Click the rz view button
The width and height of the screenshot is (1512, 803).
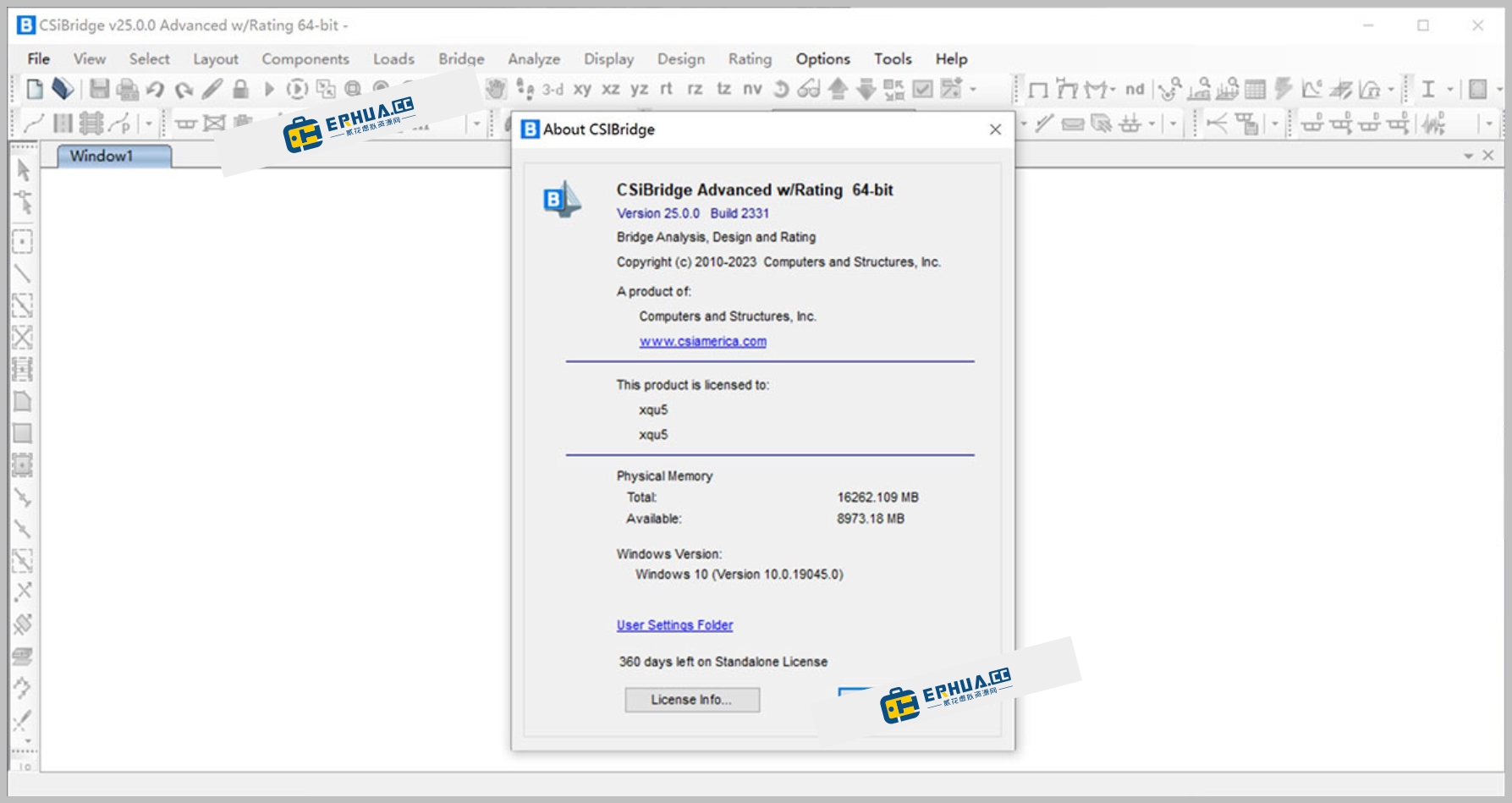tap(695, 89)
